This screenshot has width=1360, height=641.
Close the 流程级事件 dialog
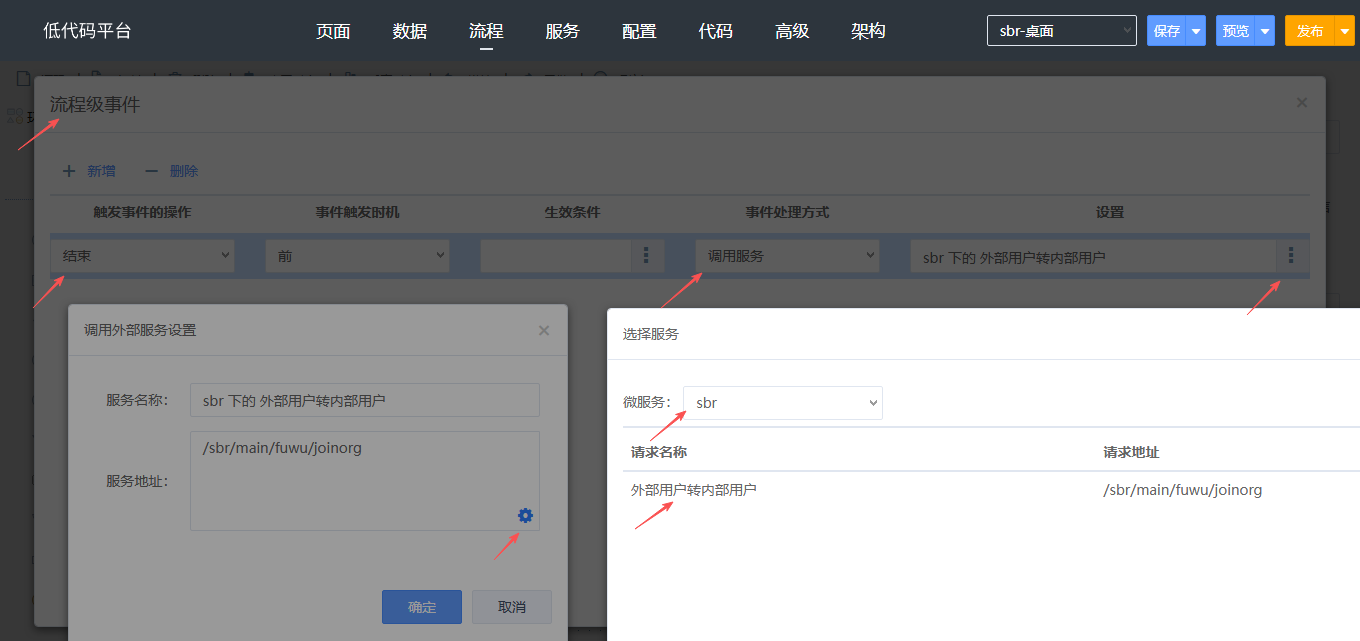coord(1301,102)
